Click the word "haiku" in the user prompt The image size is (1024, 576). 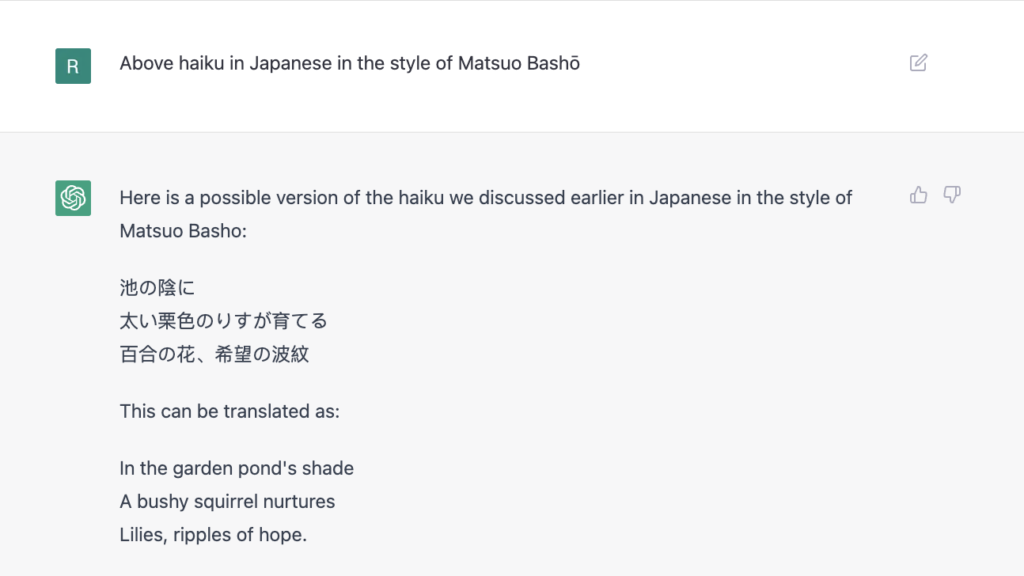(x=201, y=63)
